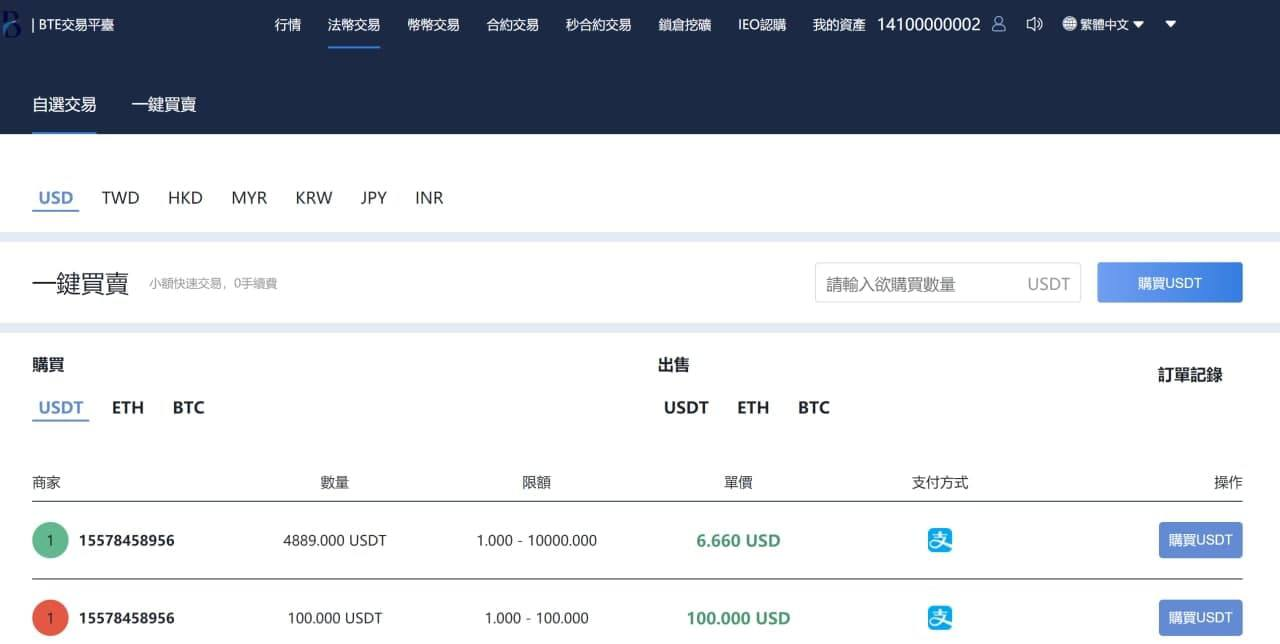The height and width of the screenshot is (644, 1280).
Task: Open the IEO認購 page
Action: 762,24
